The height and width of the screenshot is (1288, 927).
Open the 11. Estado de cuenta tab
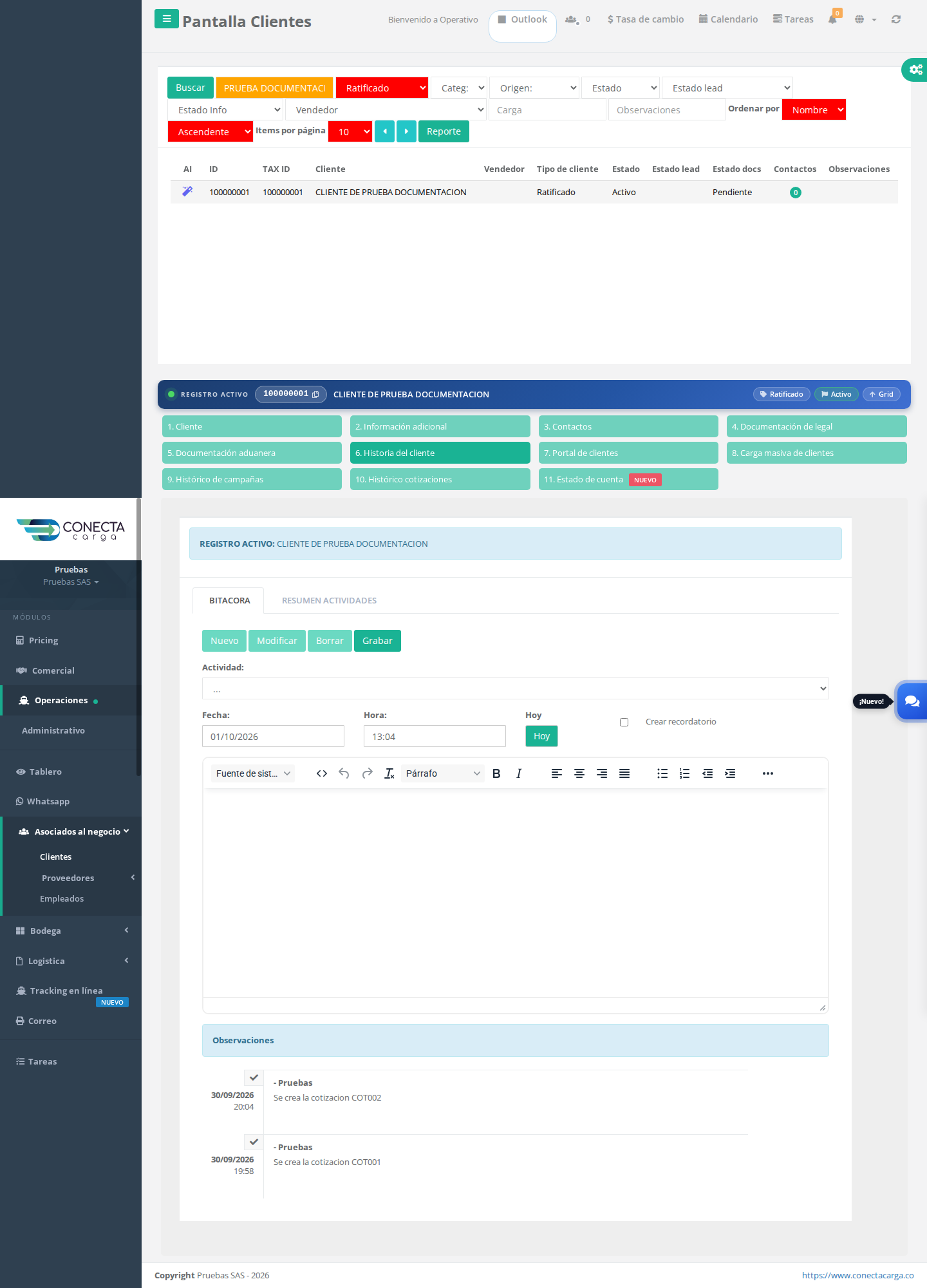click(x=628, y=479)
